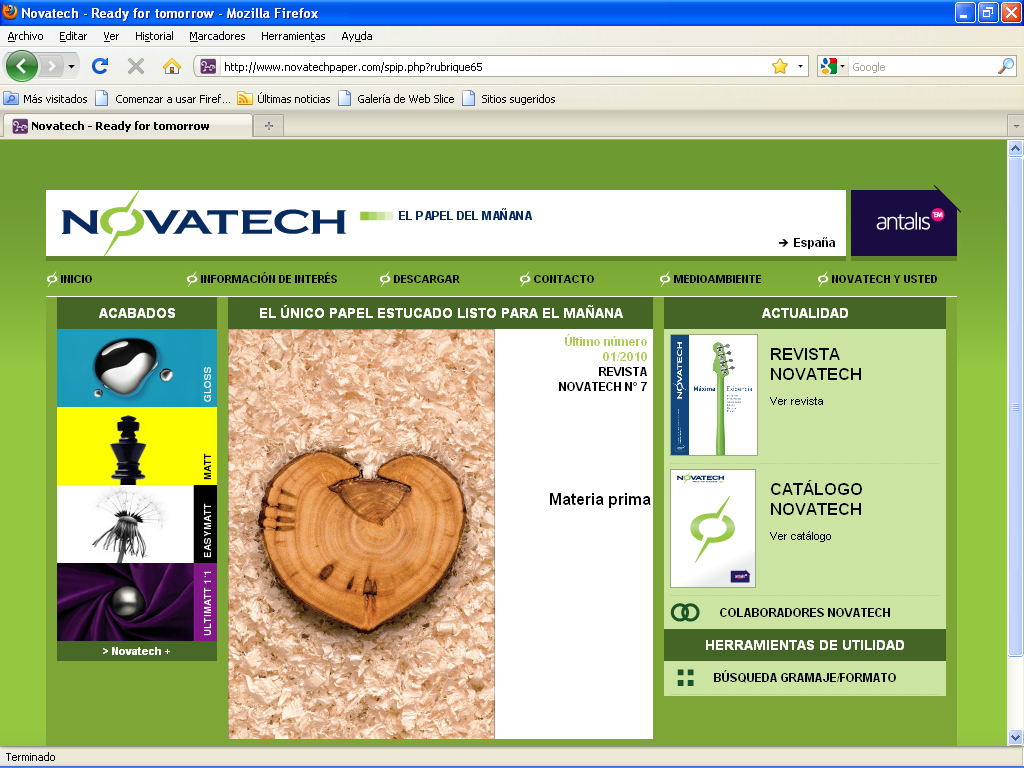Open BÚSQUEDA GRAMAJE/FORMATO link
This screenshot has height=768, width=1024.
(x=805, y=678)
